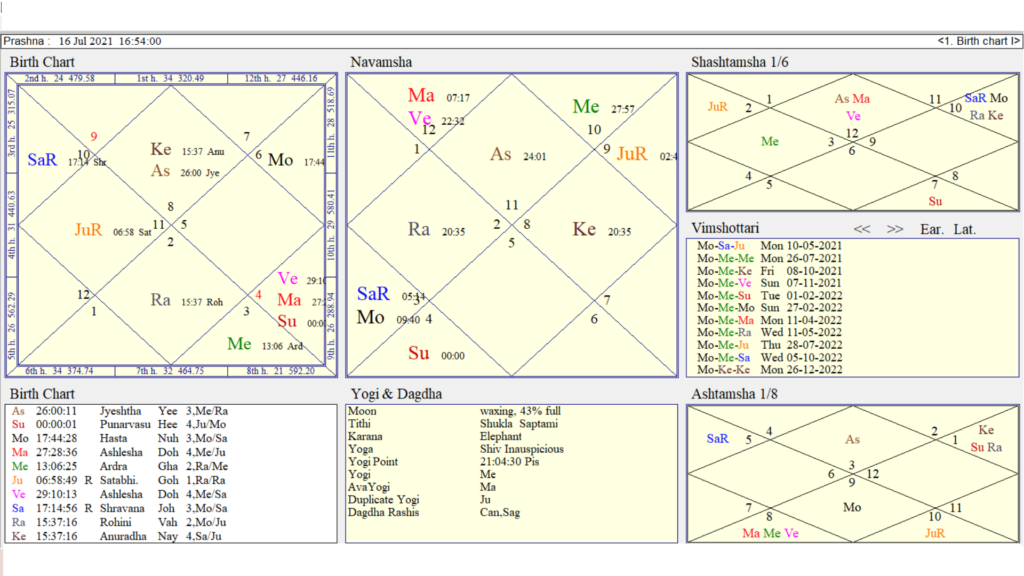Click the Dagdha Rashis 'Can,Sag' row
This screenshot has height=576, width=1024.
[x=434, y=513]
